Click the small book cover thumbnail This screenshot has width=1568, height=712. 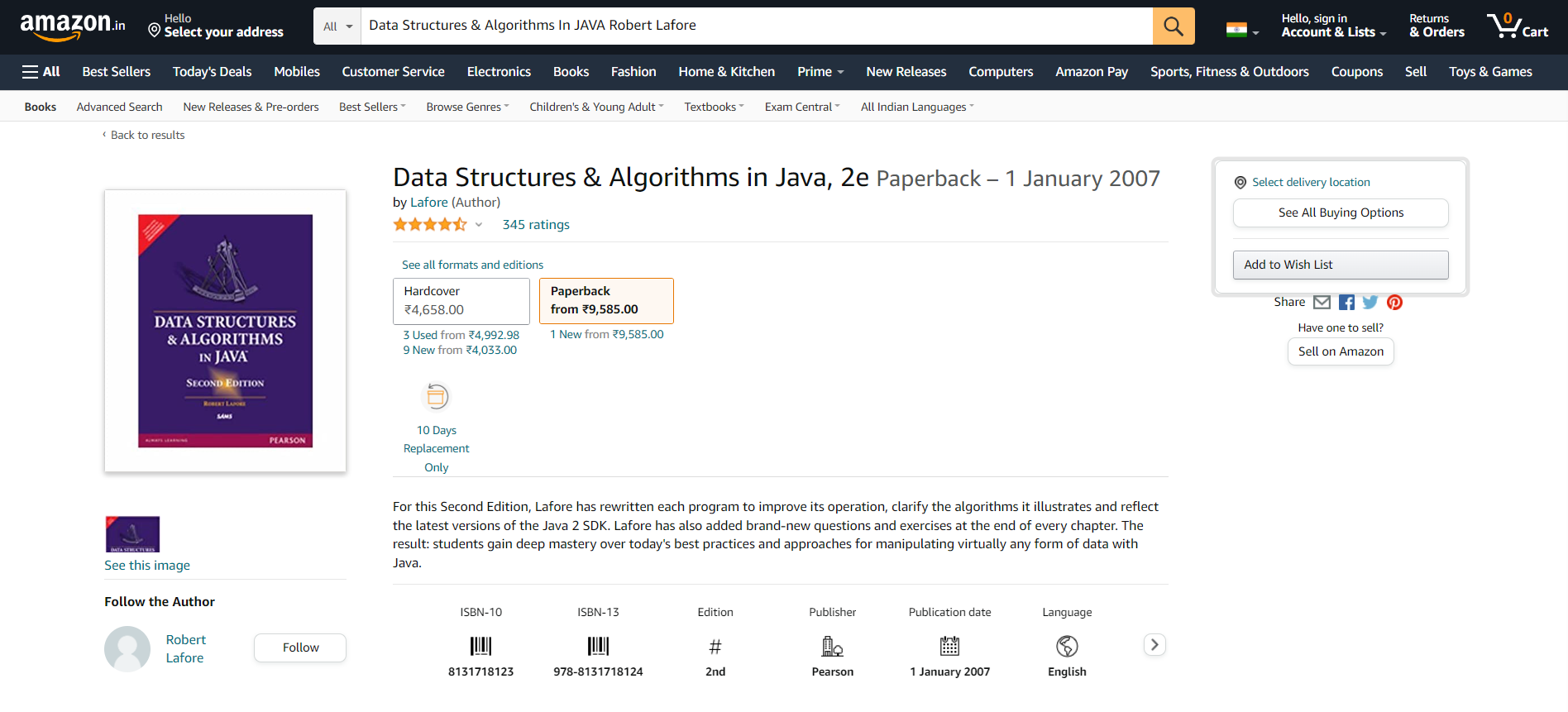click(x=132, y=534)
